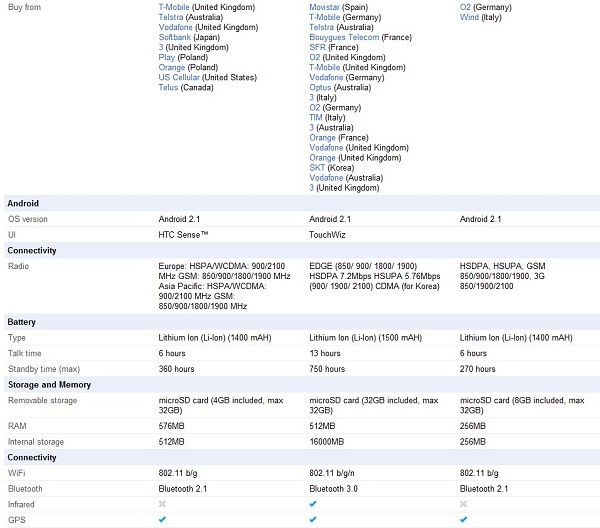Click the 'Lithium Ion (Li-Ion) (1500 mAH)' cell

(365, 338)
